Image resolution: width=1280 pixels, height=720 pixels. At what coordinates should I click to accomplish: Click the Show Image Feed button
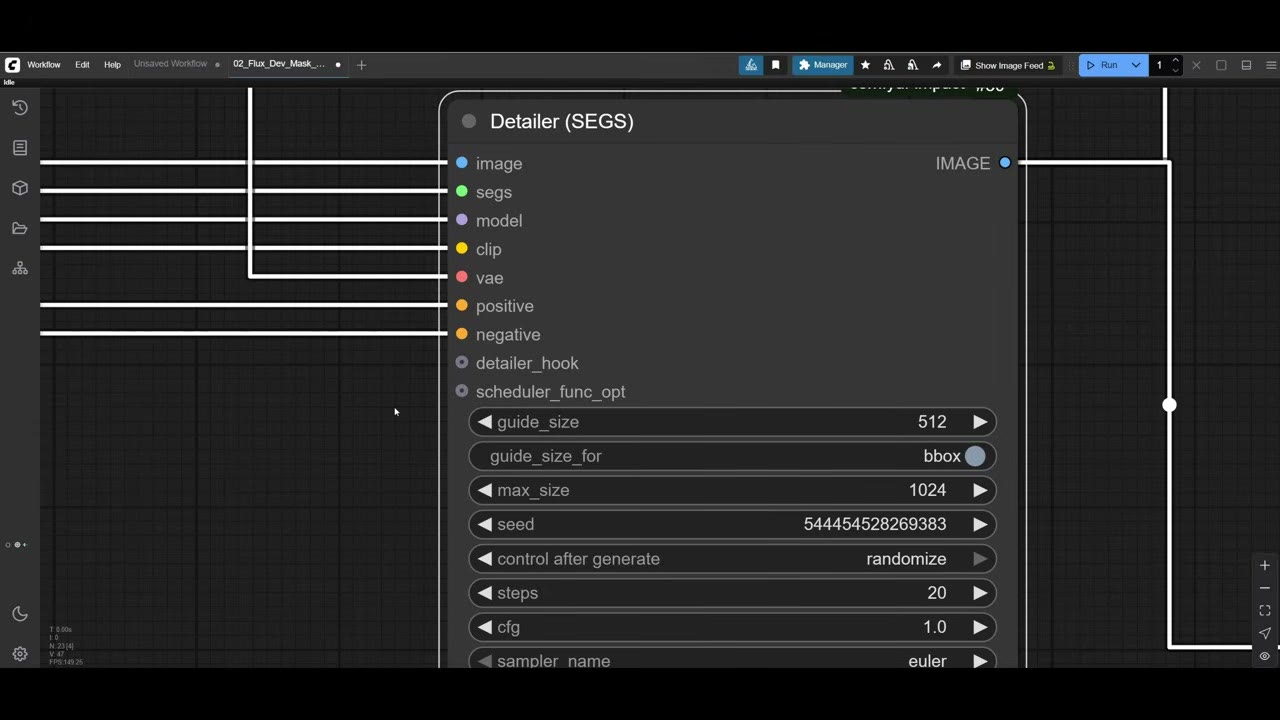pos(1008,65)
